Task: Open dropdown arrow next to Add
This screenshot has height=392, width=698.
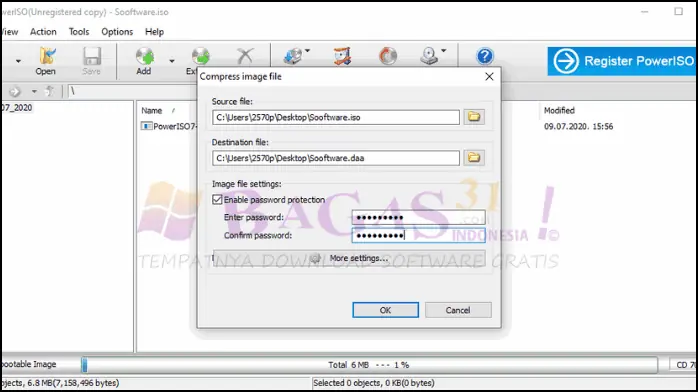Action: [172, 61]
